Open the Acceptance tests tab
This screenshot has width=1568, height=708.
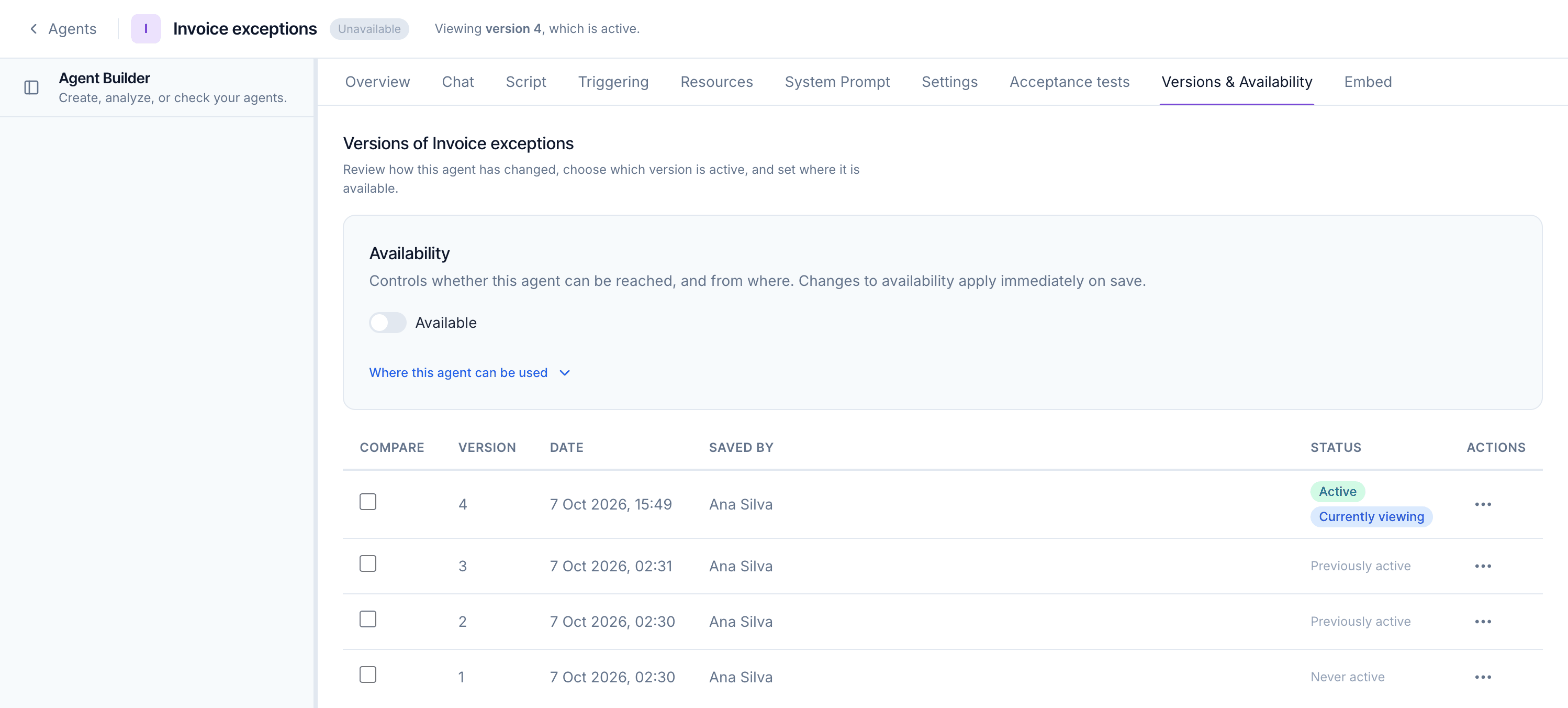tap(1070, 82)
